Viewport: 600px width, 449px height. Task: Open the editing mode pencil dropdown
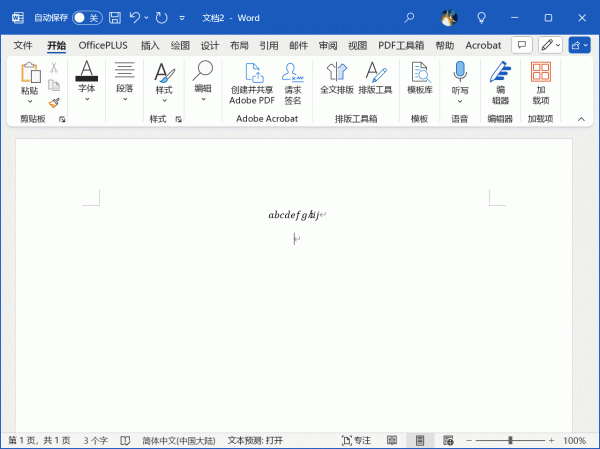tap(550, 45)
